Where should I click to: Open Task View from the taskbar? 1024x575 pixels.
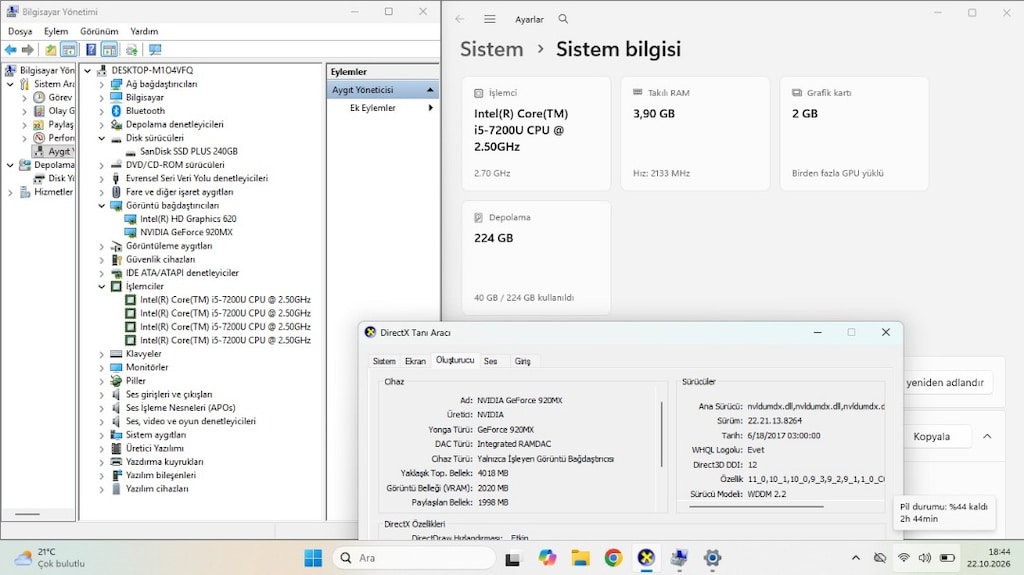pyautogui.click(x=513, y=558)
